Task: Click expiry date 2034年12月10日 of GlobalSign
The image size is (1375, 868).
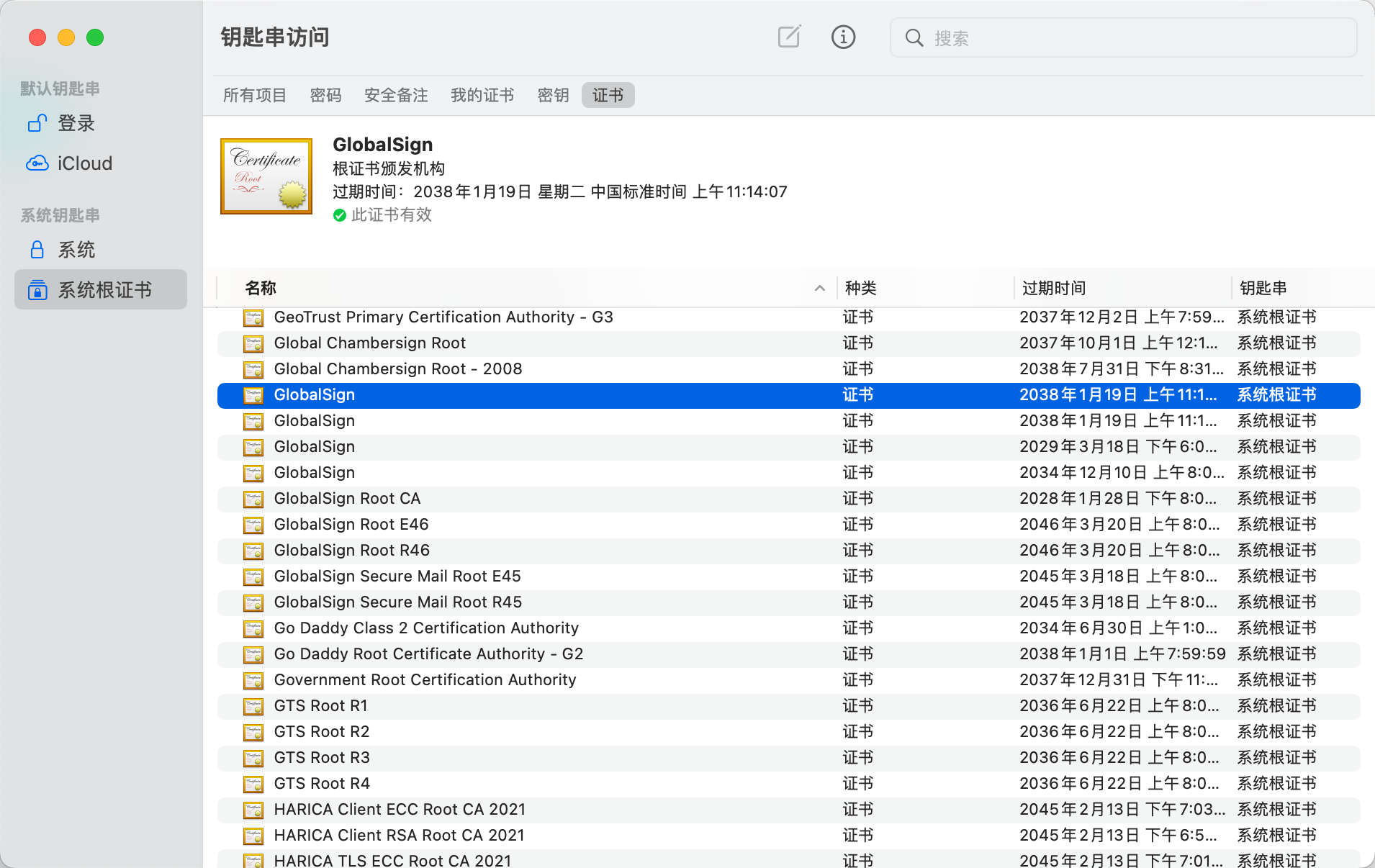Action: tap(1122, 472)
